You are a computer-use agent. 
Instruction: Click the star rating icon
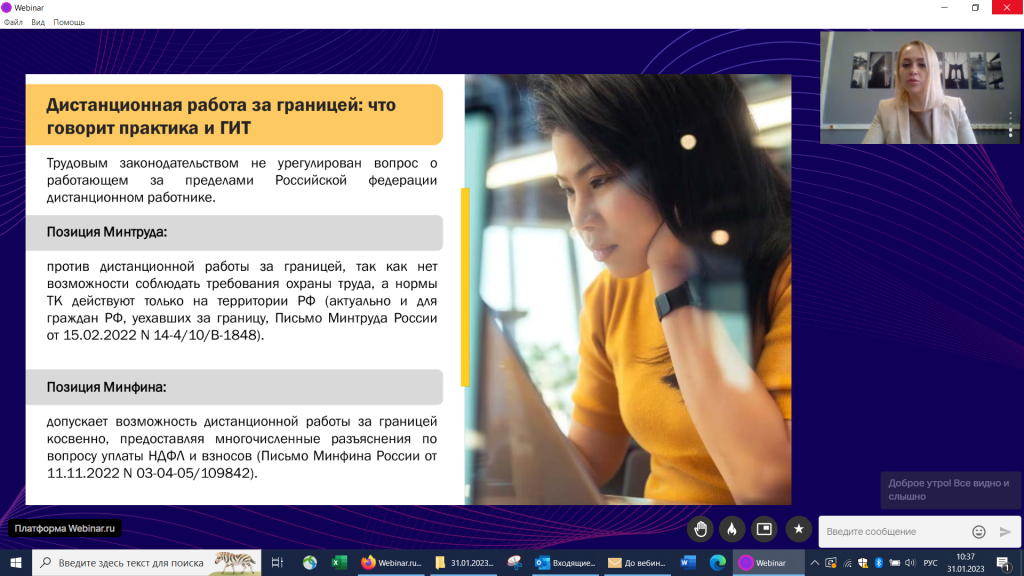pyautogui.click(x=797, y=529)
